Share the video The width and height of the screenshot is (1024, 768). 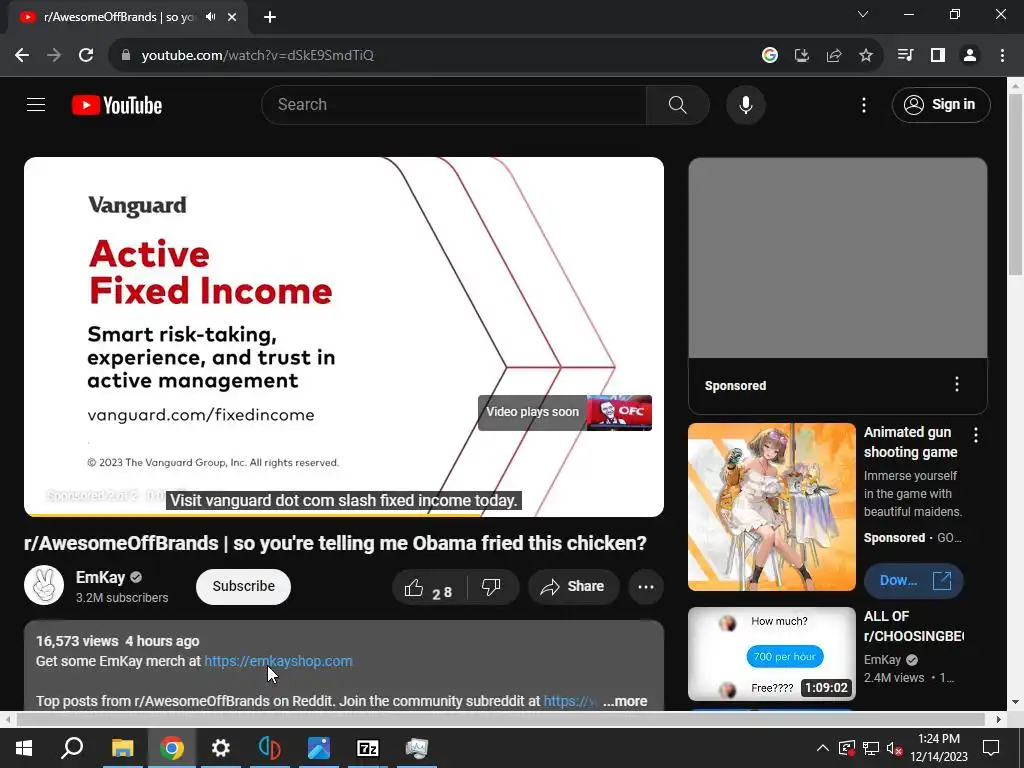[x=573, y=587]
